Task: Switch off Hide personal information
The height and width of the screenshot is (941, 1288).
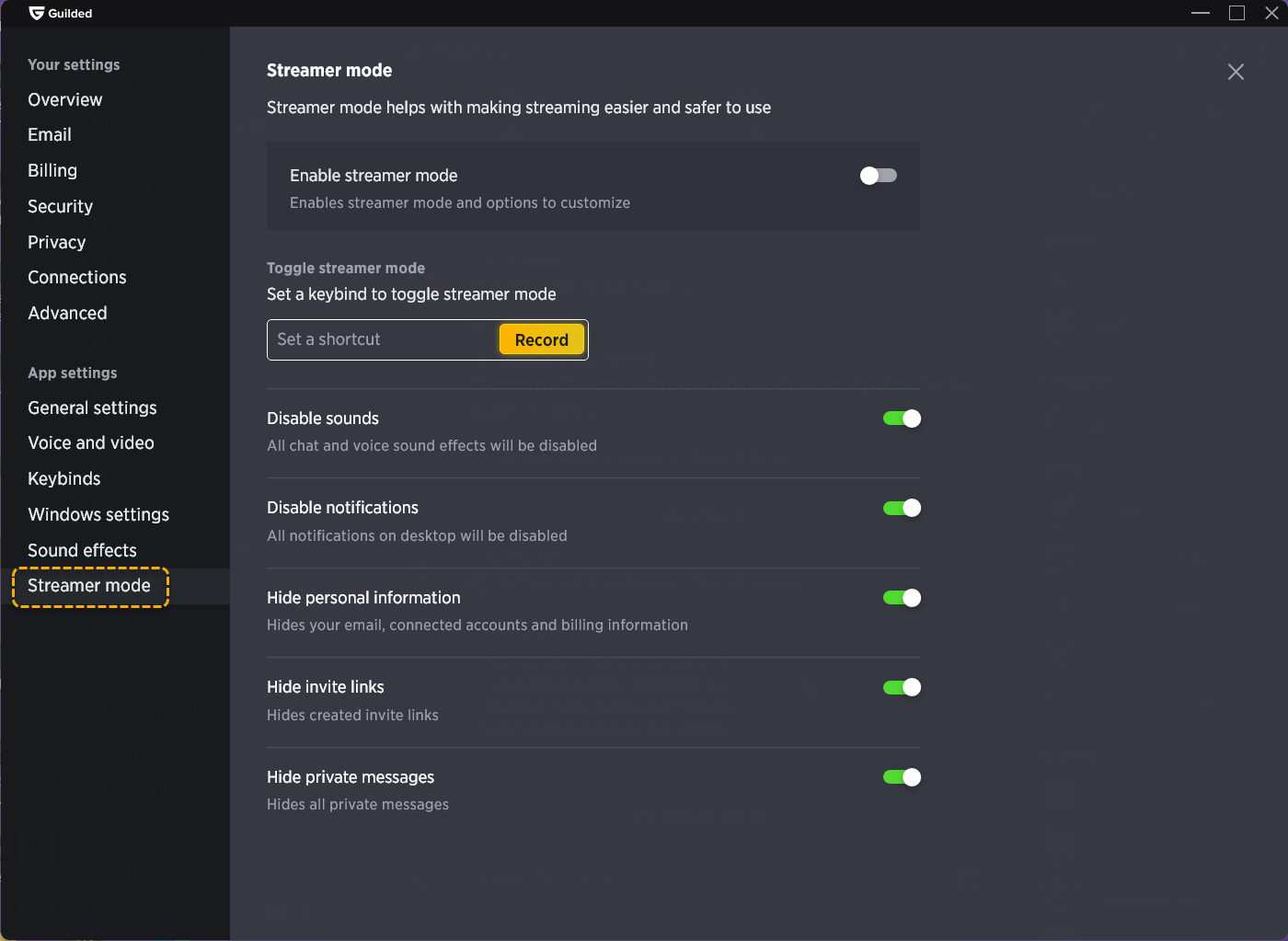Action: pyautogui.click(x=902, y=598)
